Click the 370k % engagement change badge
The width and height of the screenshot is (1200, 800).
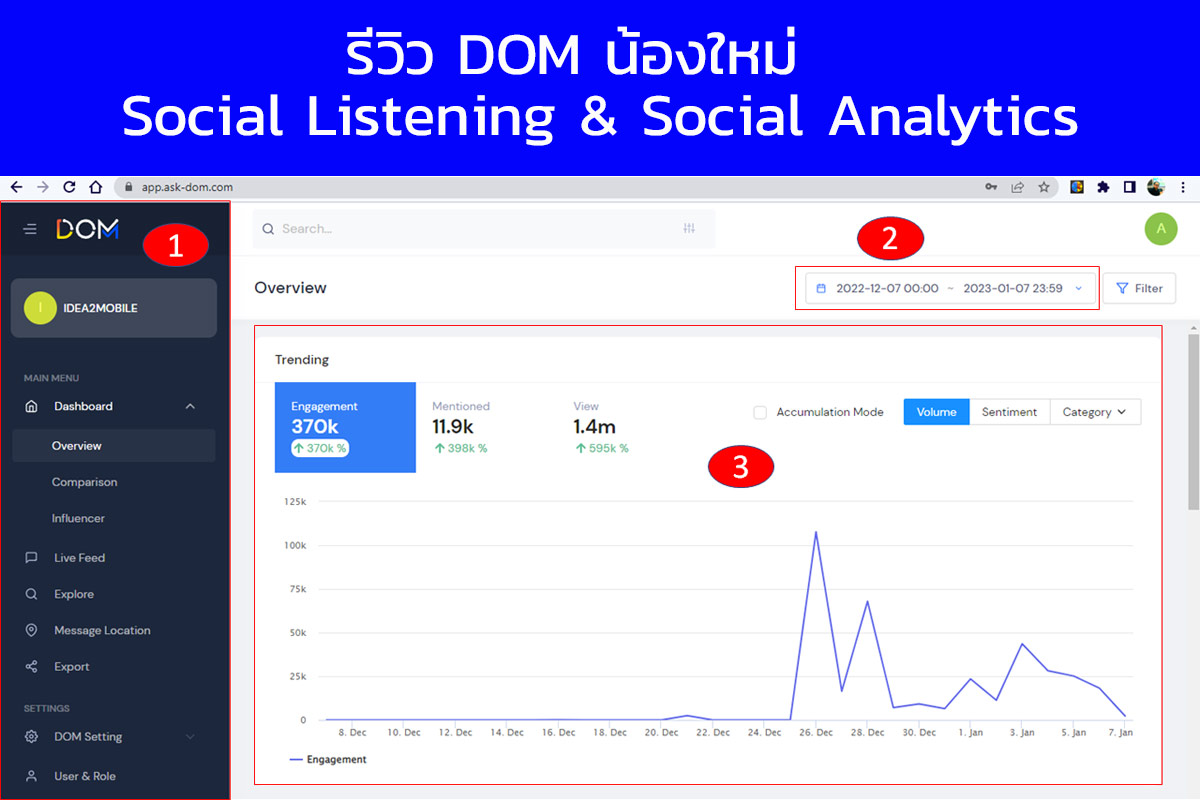click(x=320, y=448)
